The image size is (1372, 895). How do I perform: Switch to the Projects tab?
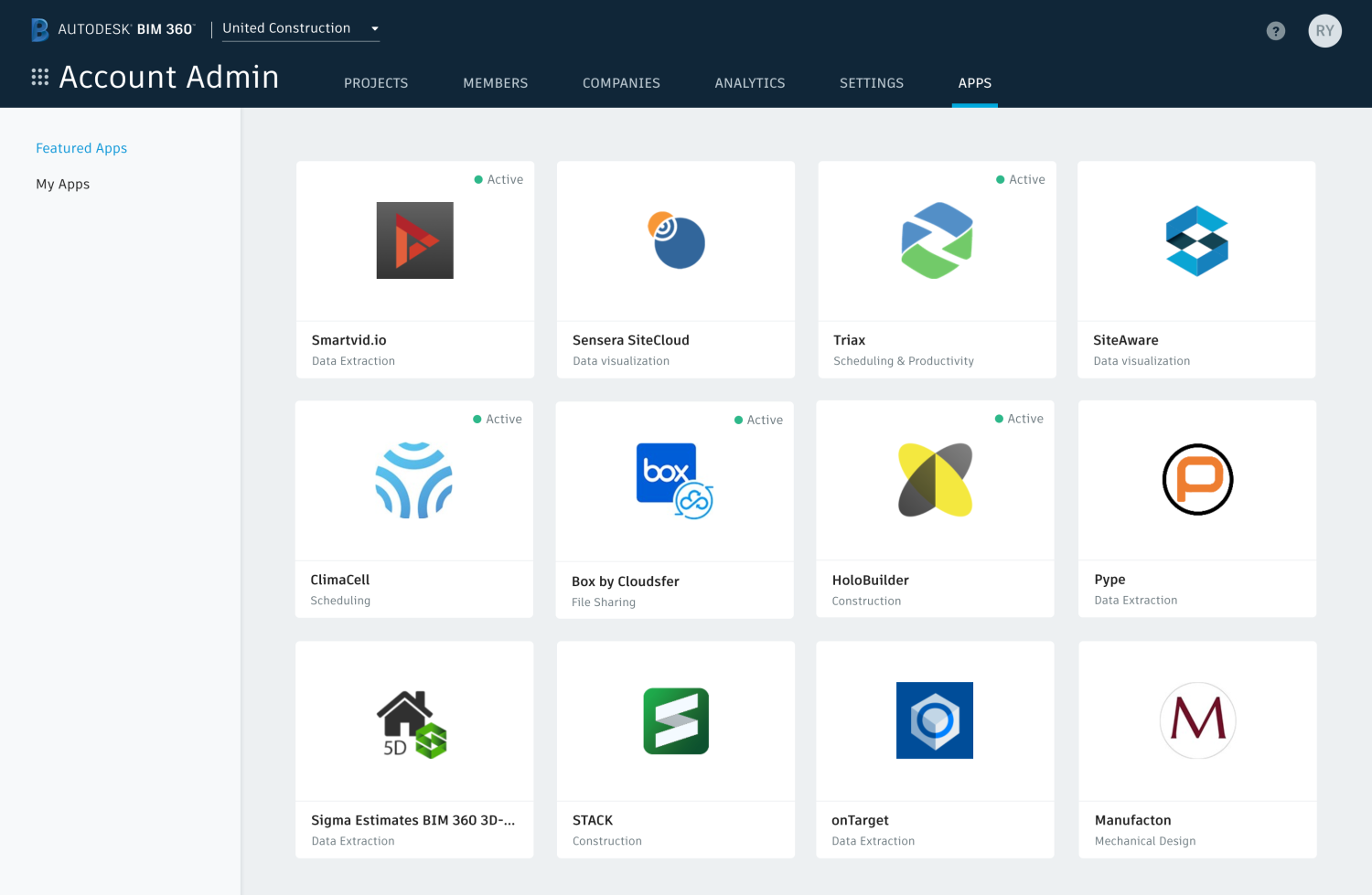tap(376, 83)
